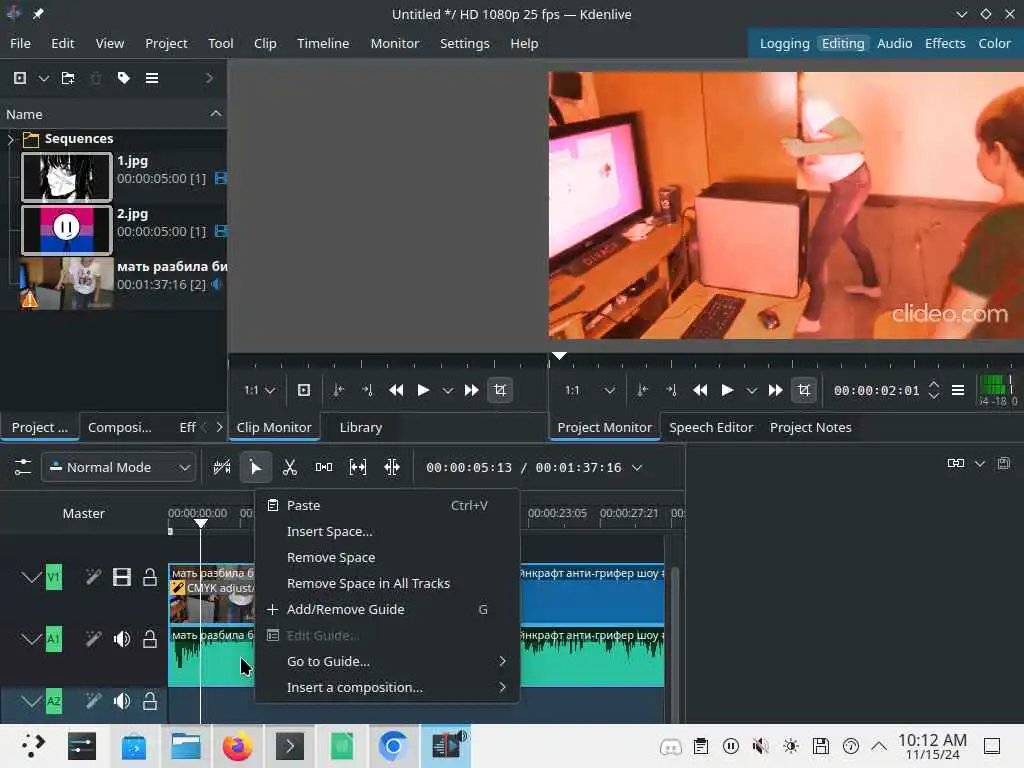Open the V1 track effects wand icon

[x=93, y=577]
